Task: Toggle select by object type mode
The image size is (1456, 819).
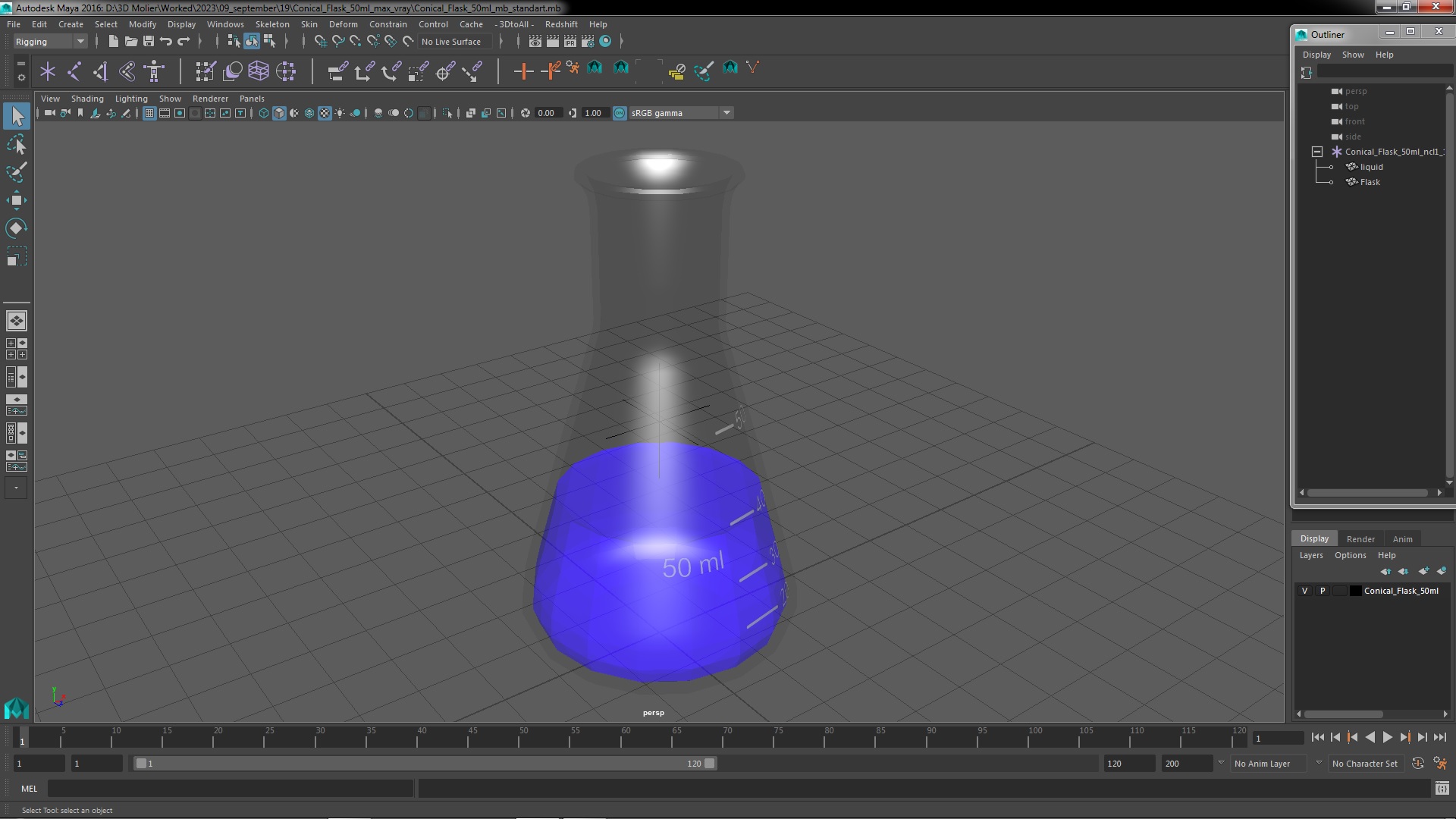Action: coord(251,41)
